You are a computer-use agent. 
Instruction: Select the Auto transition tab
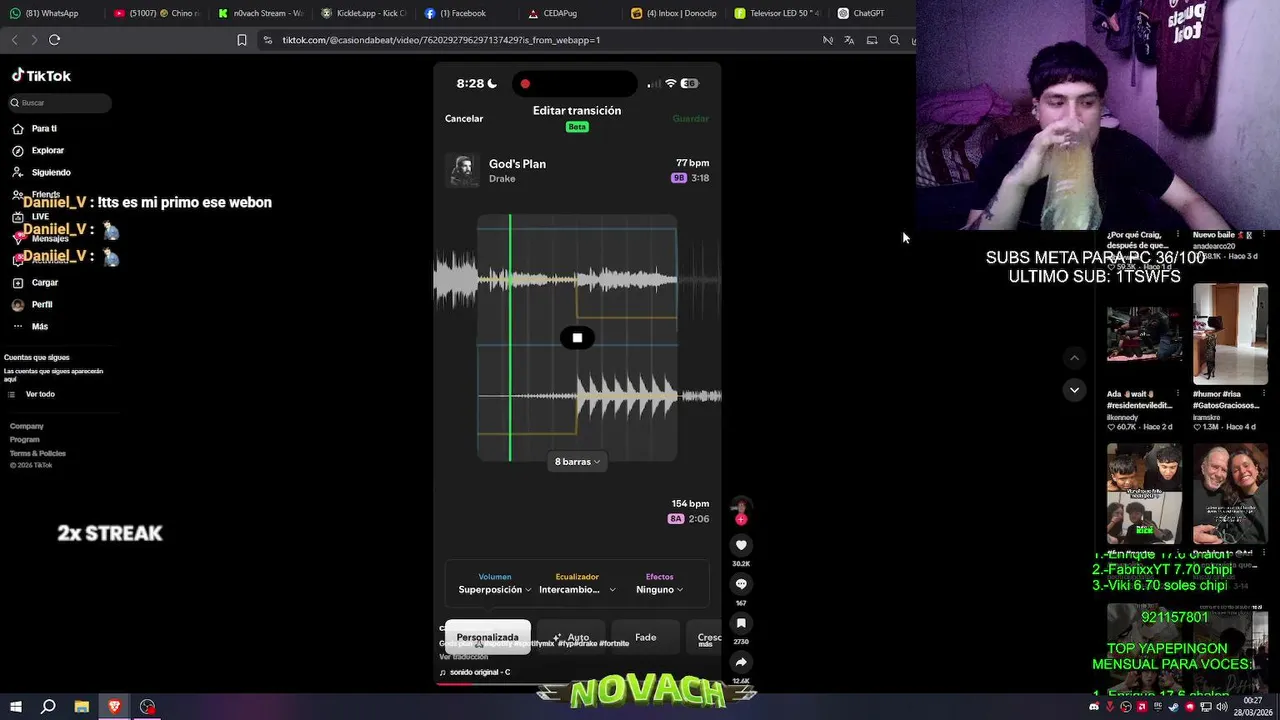[572, 637]
